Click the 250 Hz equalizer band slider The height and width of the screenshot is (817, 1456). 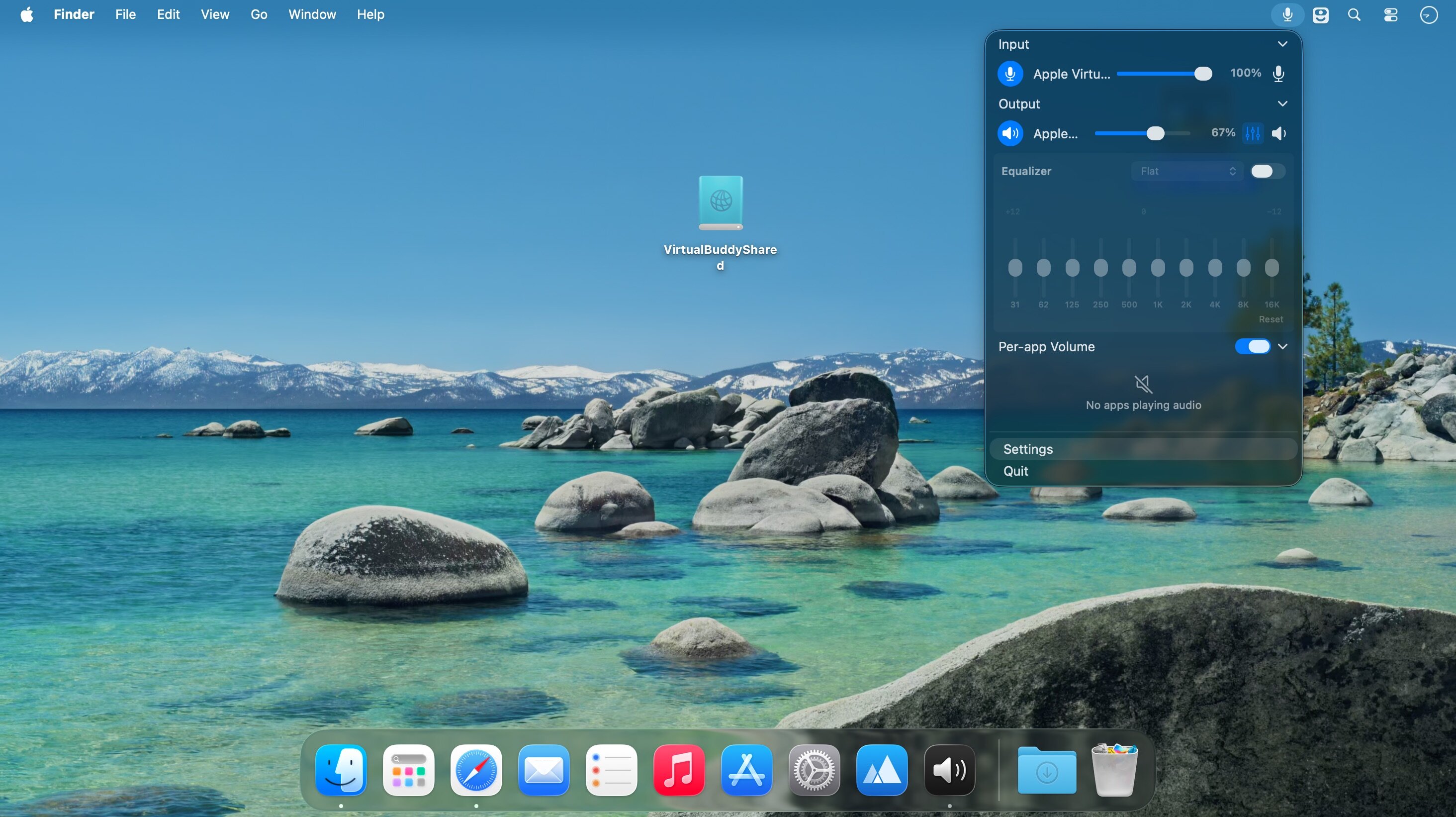pyautogui.click(x=1100, y=267)
